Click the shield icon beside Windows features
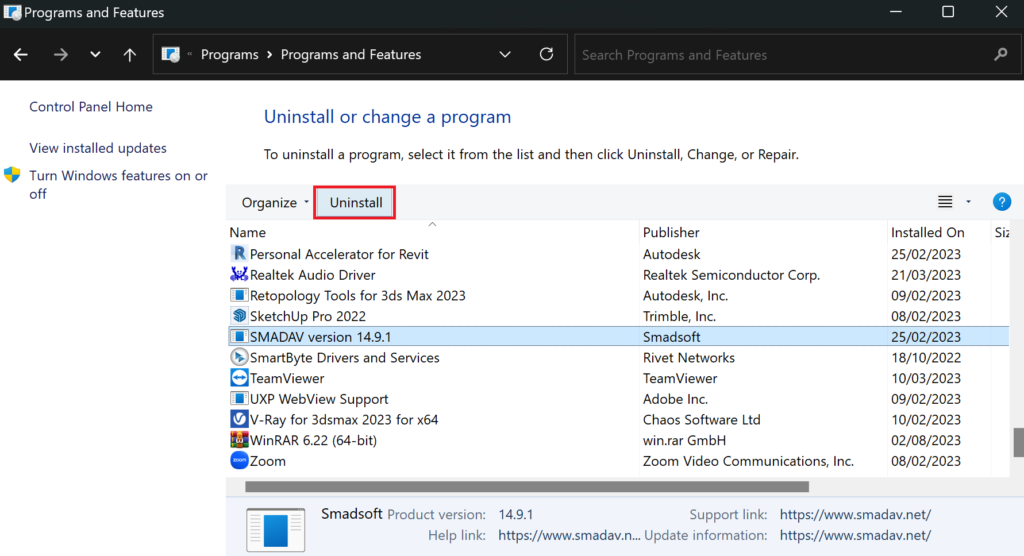This screenshot has height=556, width=1024. (12, 175)
